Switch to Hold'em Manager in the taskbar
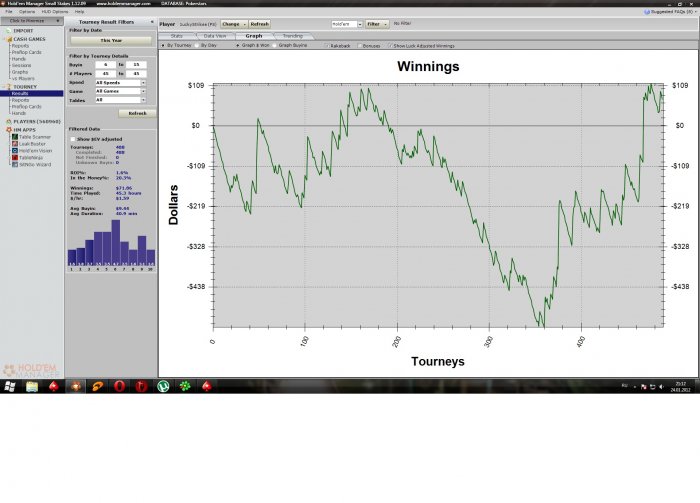700x503 pixels. [x=75, y=386]
